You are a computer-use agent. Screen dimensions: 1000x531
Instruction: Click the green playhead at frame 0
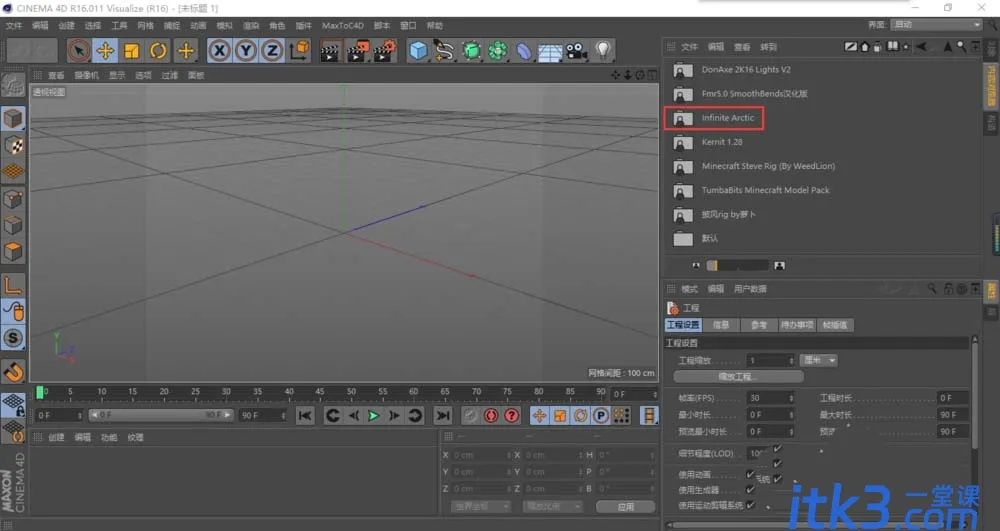pos(40,392)
